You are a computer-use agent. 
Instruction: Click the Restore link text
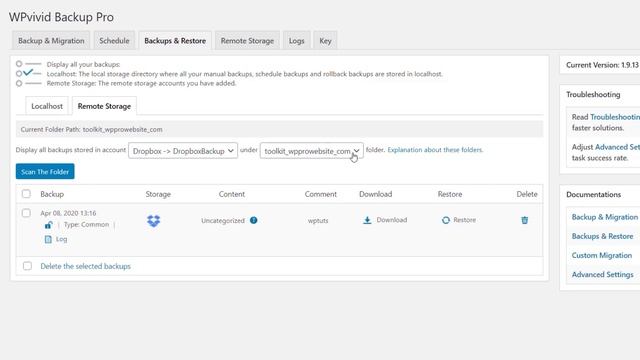[x=464, y=220]
